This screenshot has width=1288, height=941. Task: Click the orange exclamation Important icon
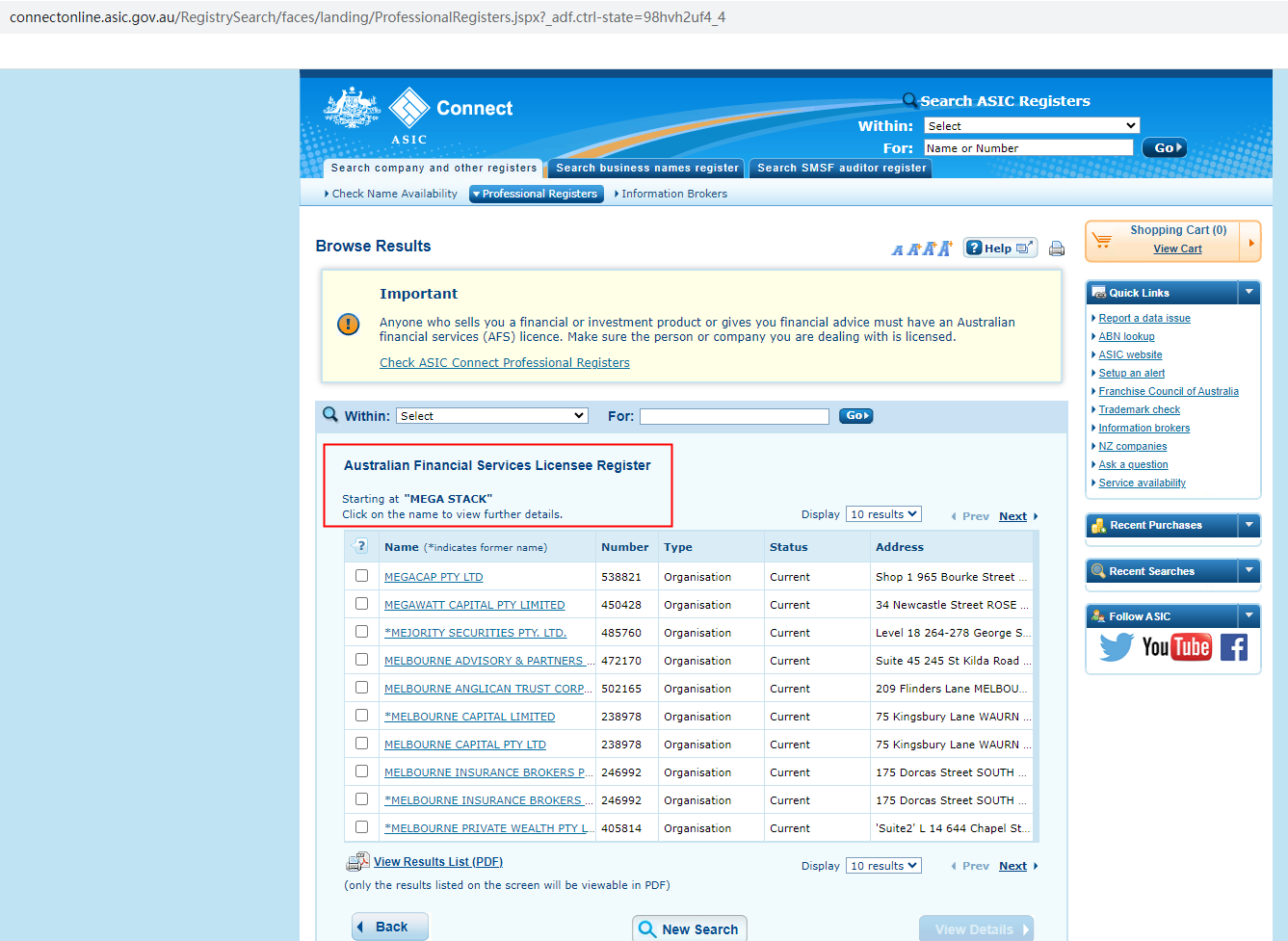coord(349,325)
